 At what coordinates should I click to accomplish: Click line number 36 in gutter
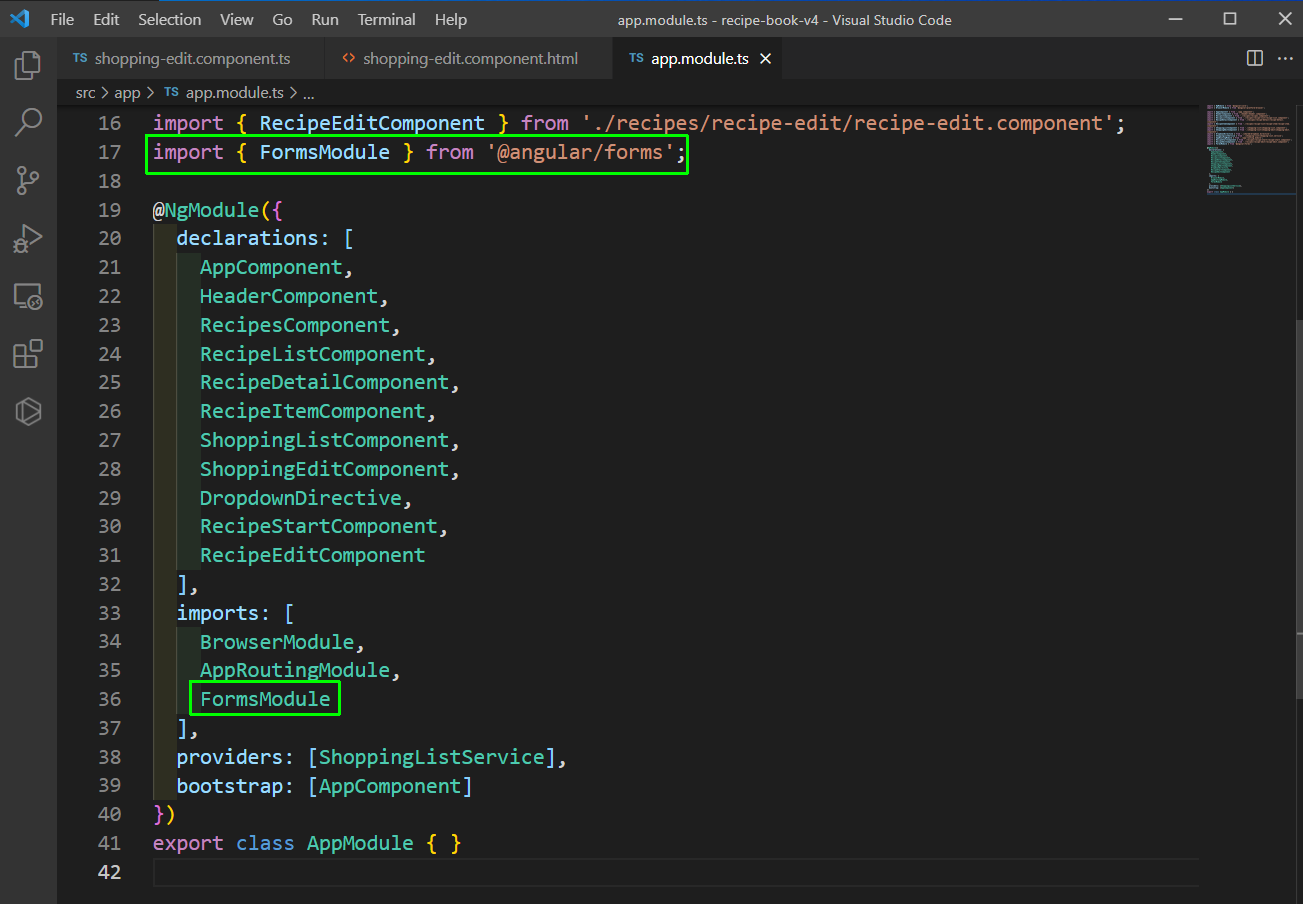pos(109,699)
